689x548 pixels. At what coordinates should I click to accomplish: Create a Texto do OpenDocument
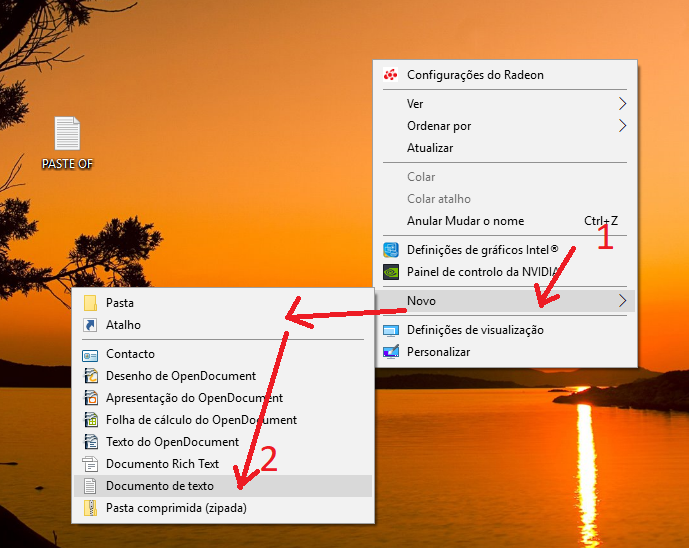click(x=223, y=442)
